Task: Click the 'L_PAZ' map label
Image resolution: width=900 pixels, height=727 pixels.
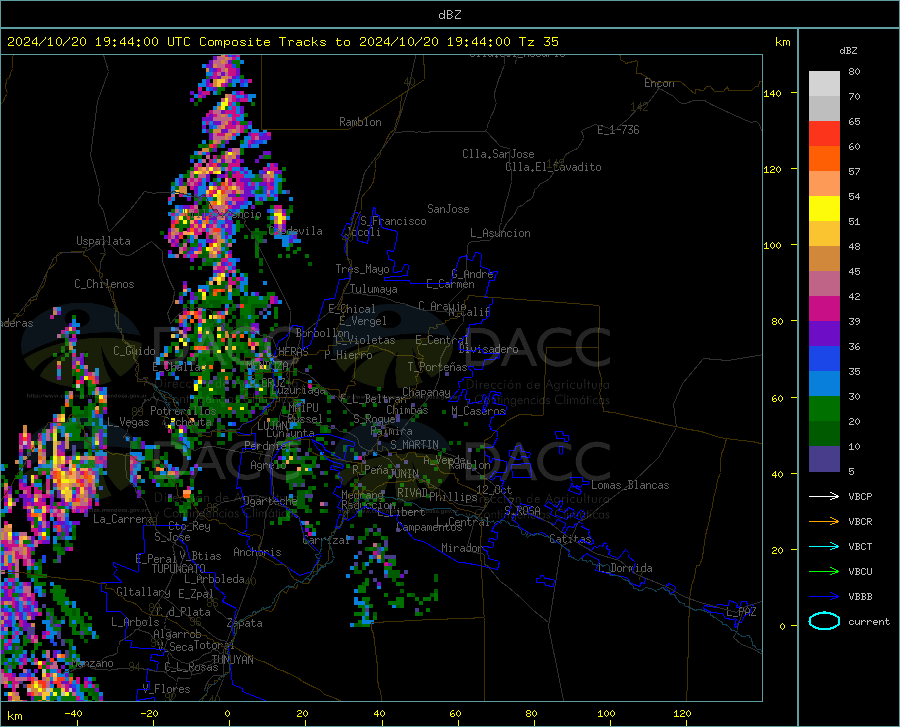Action: (x=741, y=612)
